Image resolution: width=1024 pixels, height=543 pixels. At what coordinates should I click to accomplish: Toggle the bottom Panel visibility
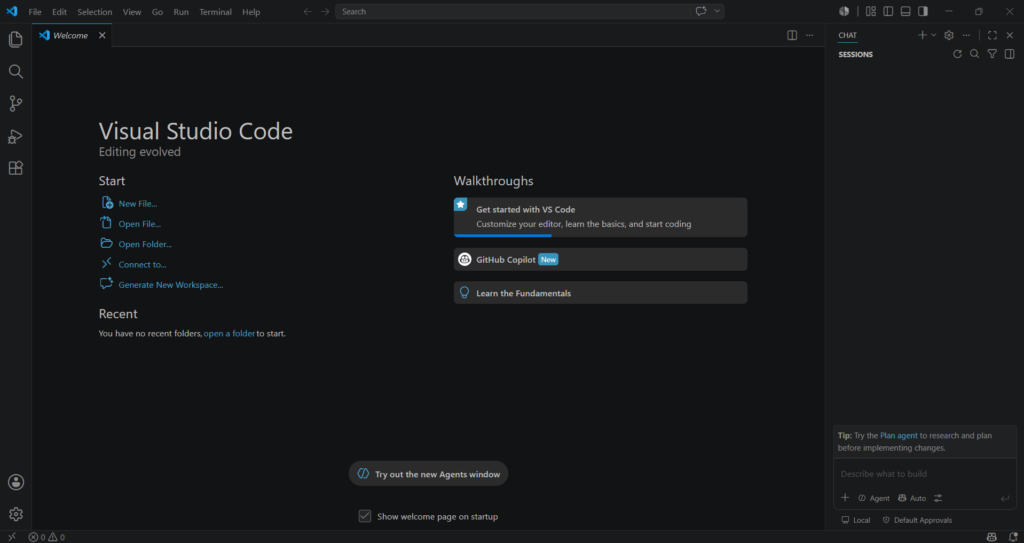point(905,11)
